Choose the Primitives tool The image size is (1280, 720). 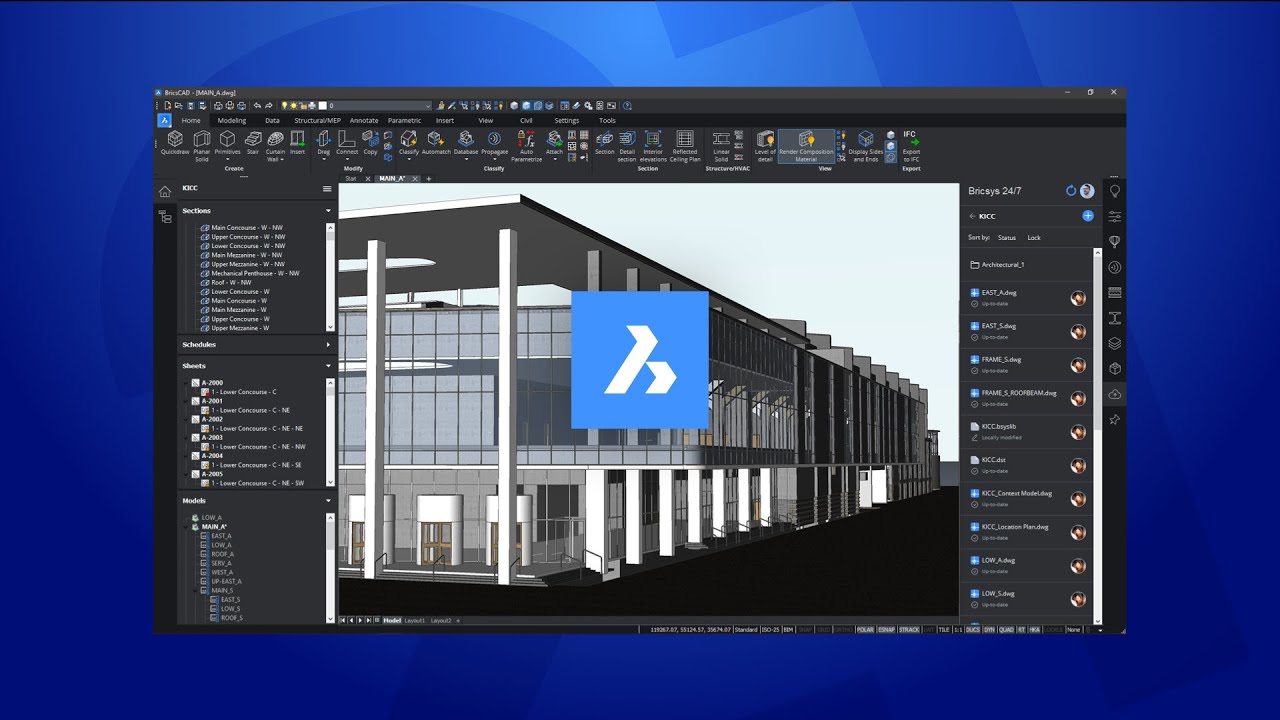(227, 144)
